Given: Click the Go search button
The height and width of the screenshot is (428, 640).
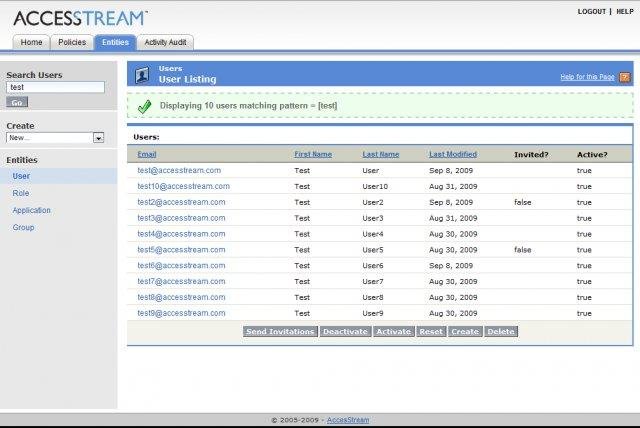Looking at the screenshot, I should tap(17, 102).
